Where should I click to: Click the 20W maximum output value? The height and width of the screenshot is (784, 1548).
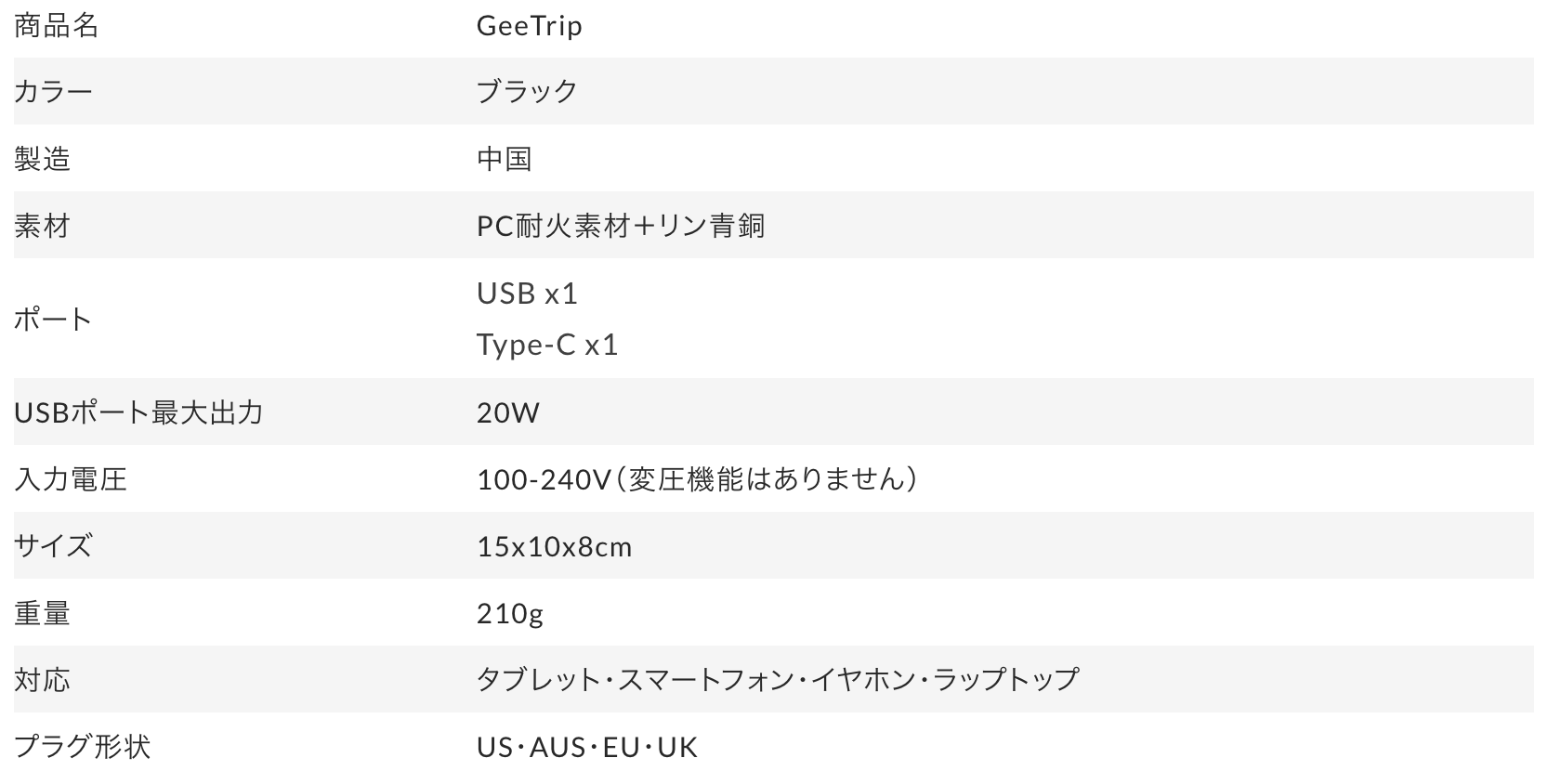click(x=507, y=412)
